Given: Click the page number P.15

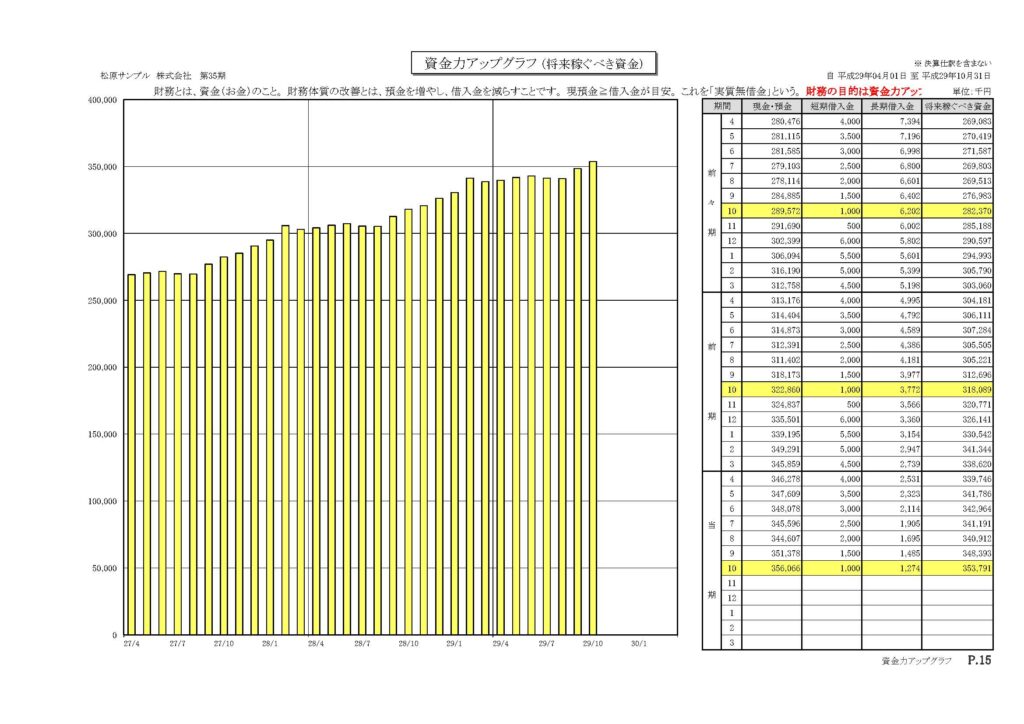Looking at the screenshot, I should click(x=980, y=661).
